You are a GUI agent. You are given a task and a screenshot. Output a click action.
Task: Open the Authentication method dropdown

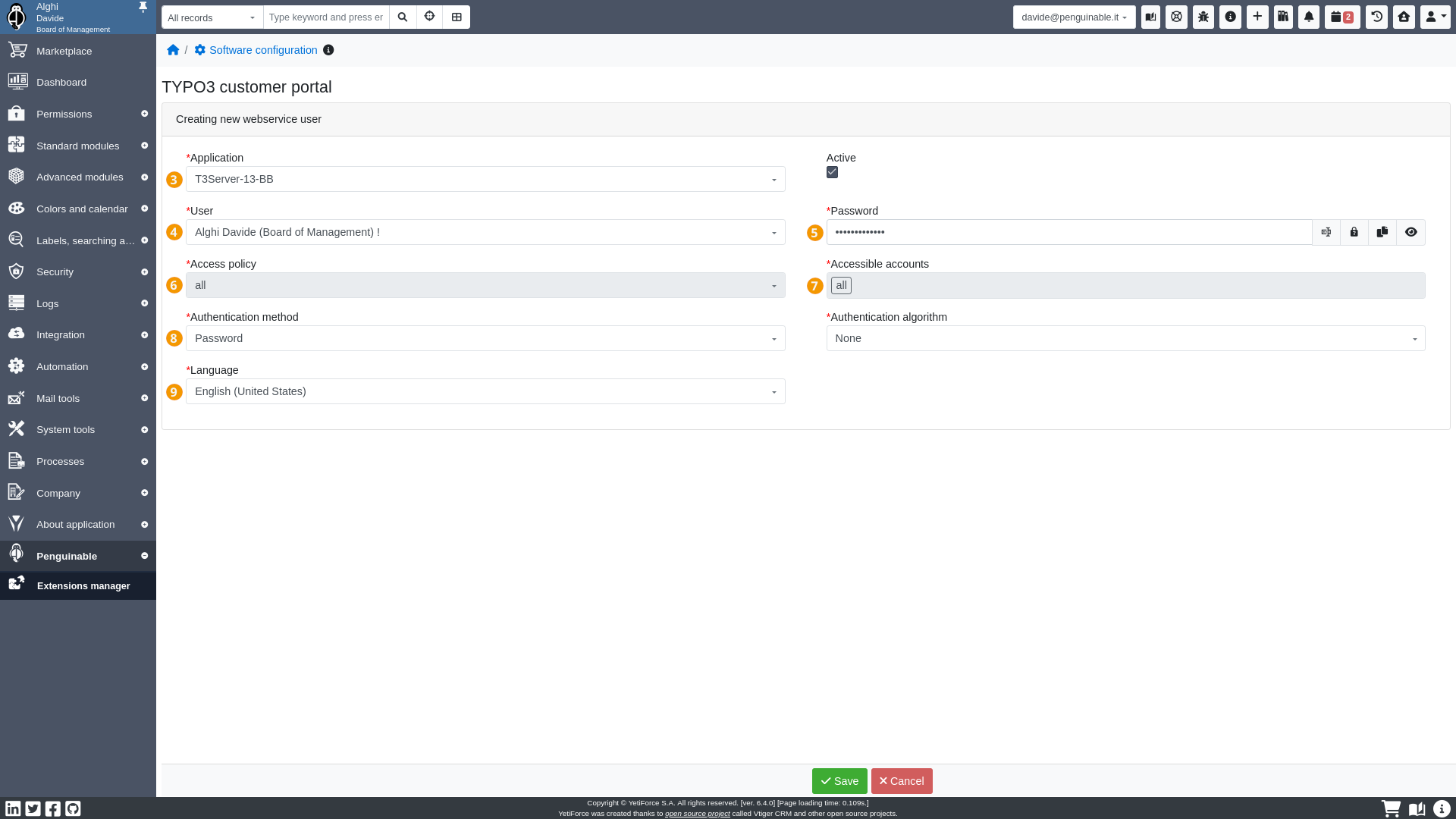[485, 338]
